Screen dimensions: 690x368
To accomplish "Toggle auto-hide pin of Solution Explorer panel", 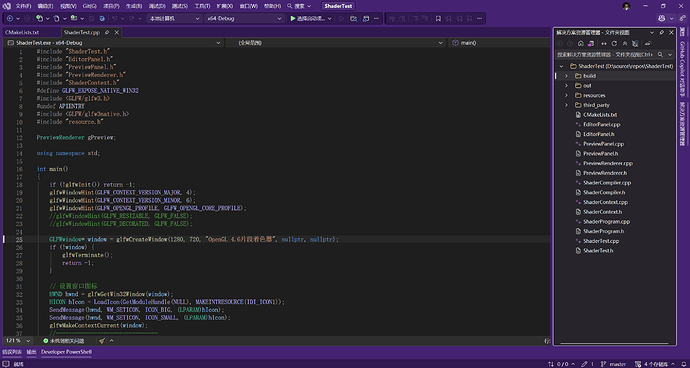I will [x=661, y=33].
